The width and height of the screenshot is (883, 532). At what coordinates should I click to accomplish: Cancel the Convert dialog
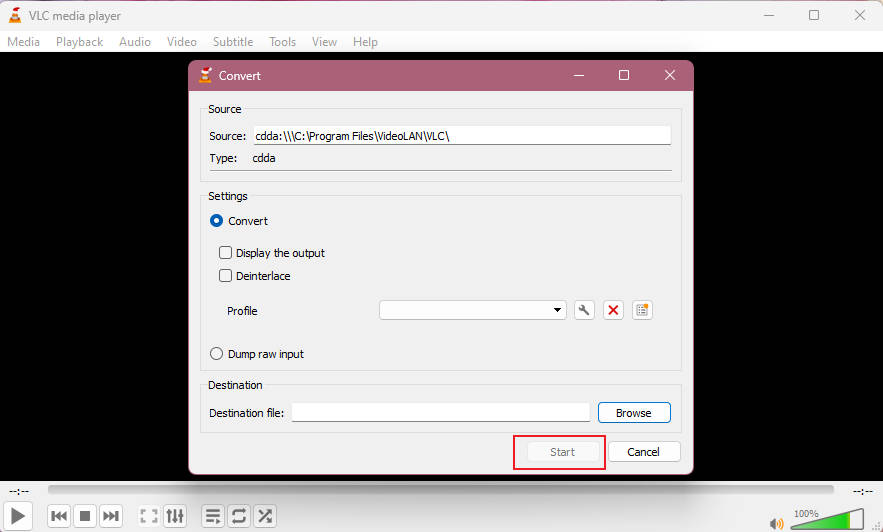[644, 452]
